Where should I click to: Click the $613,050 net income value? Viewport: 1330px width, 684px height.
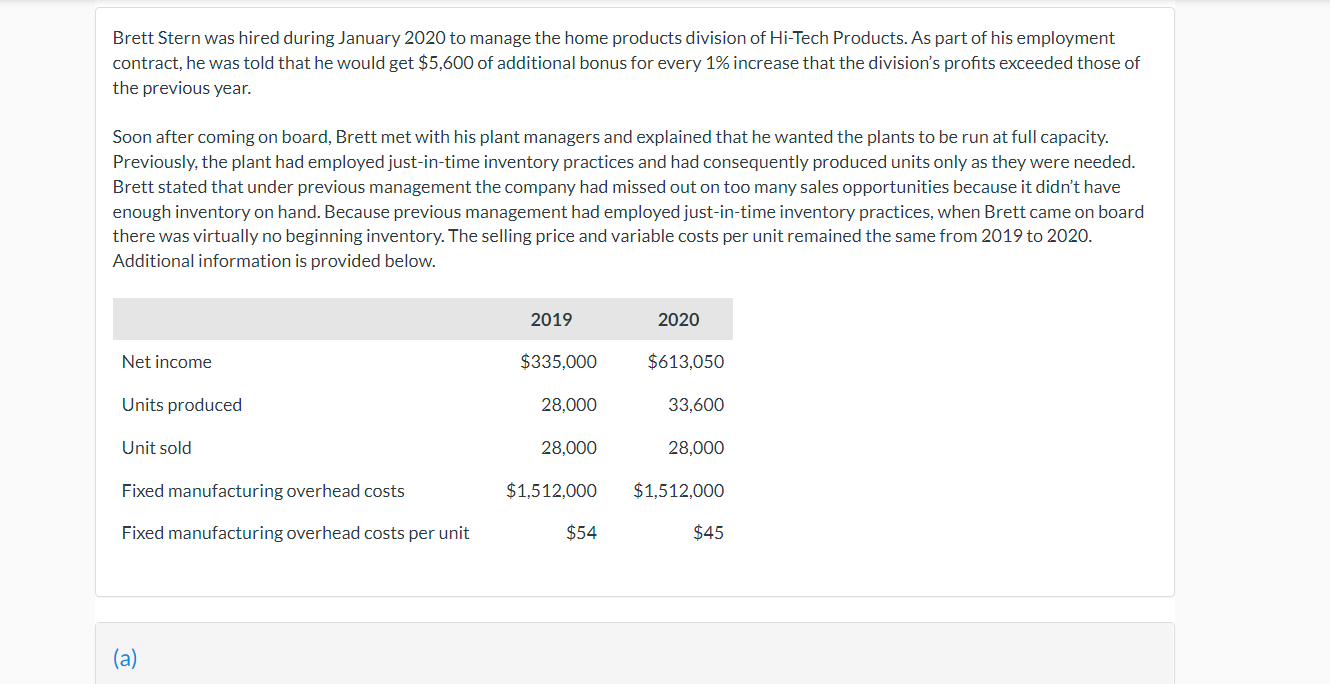pyautogui.click(x=686, y=362)
